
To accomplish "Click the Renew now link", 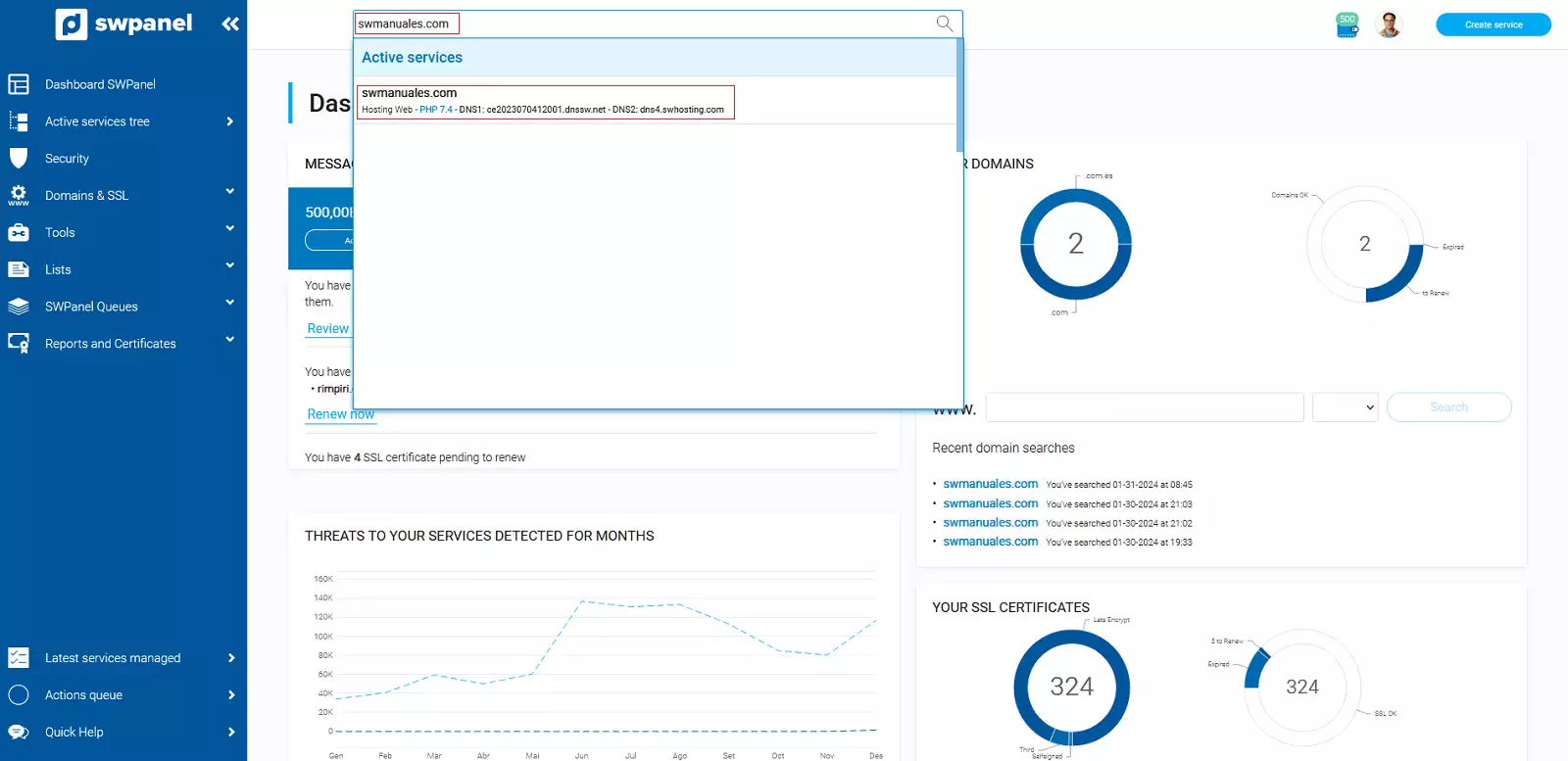I will 340,414.
